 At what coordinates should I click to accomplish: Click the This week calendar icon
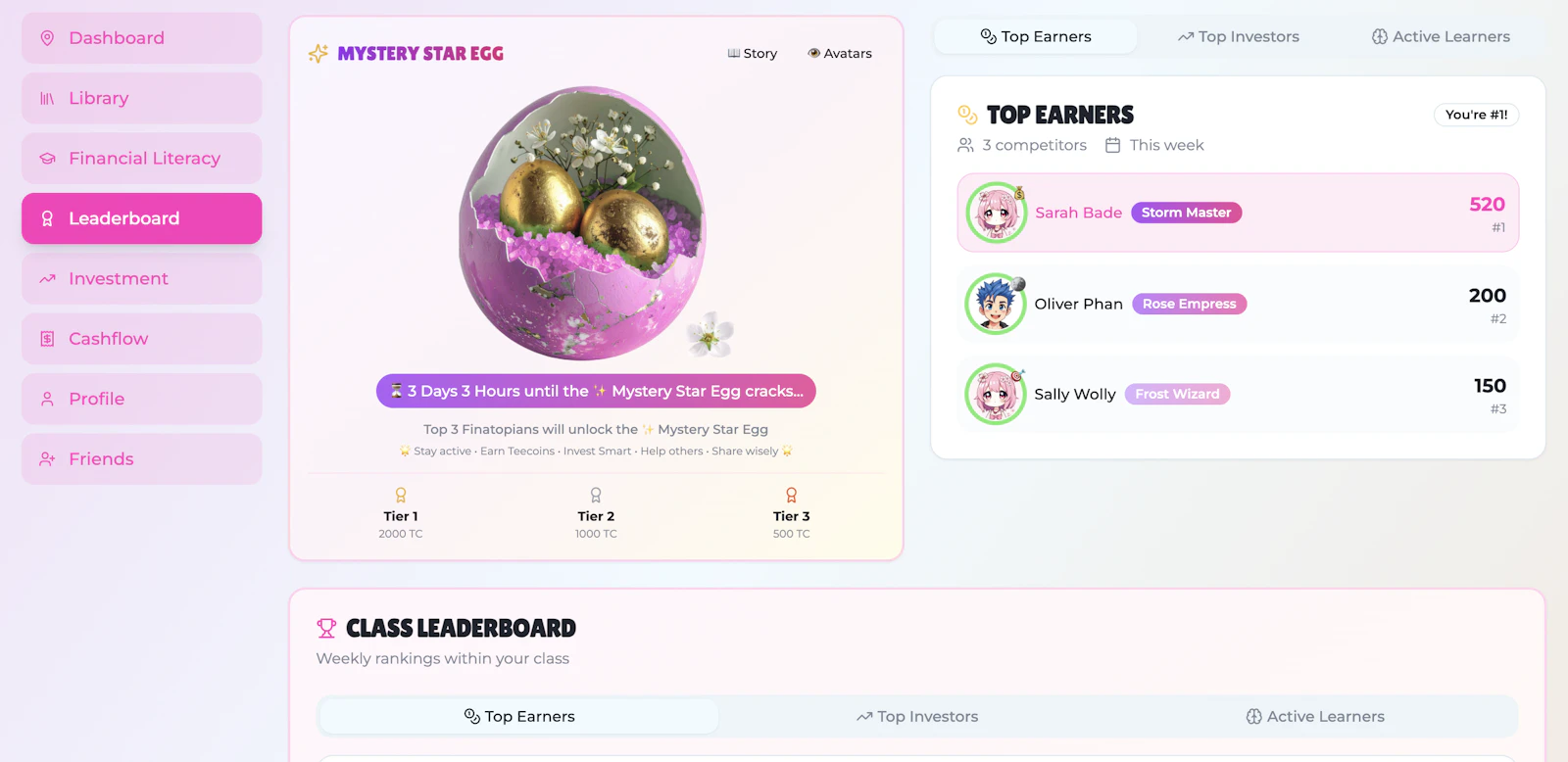click(x=1112, y=145)
